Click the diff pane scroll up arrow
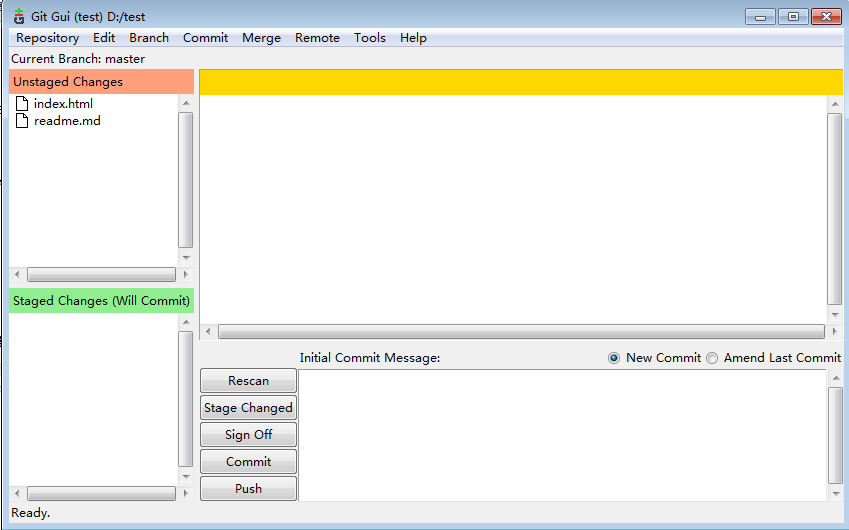Viewport: 849px width, 530px height. (x=835, y=103)
